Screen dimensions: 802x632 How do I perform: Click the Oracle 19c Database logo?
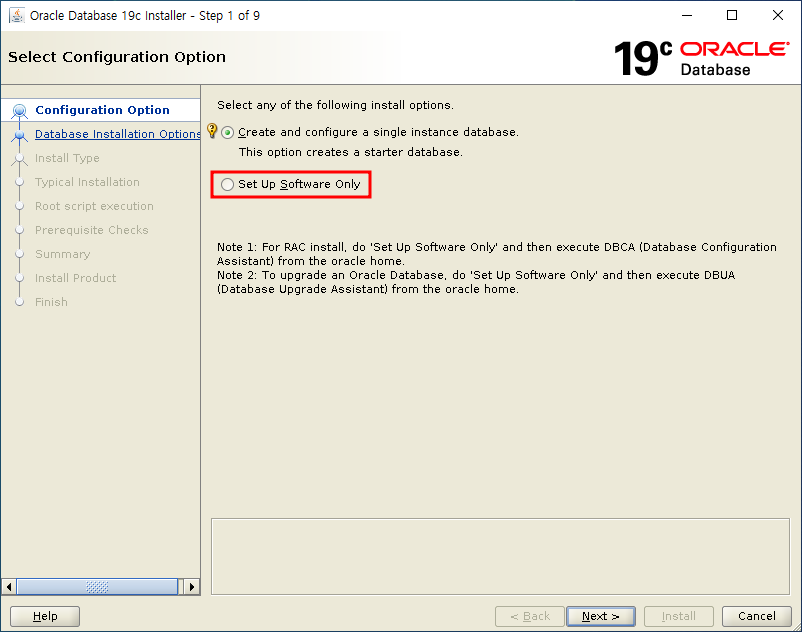[x=701, y=58]
